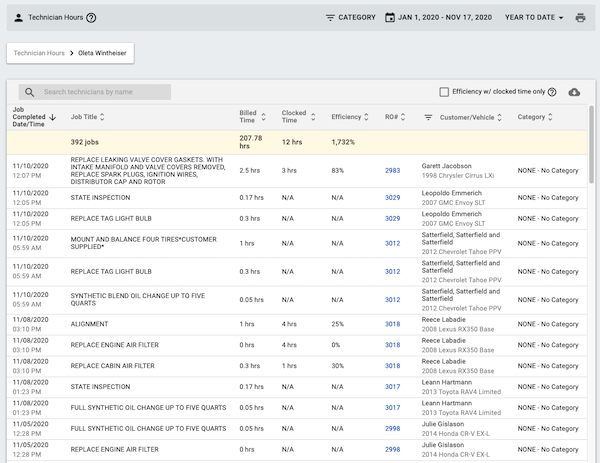Click the person icon beside Technician Hours title
The height and width of the screenshot is (463, 600).
(x=18, y=18)
